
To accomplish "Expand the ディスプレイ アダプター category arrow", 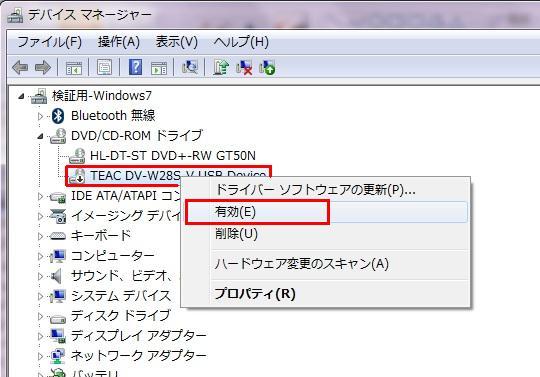I will coord(40,336).
